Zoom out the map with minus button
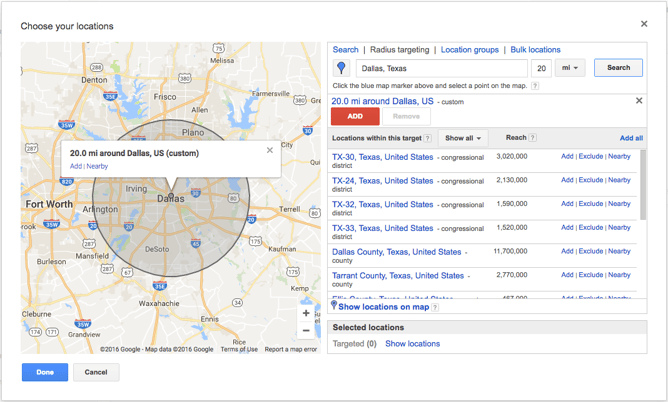The height and width of the screenshot is (402, 668). tap(306, 330)
